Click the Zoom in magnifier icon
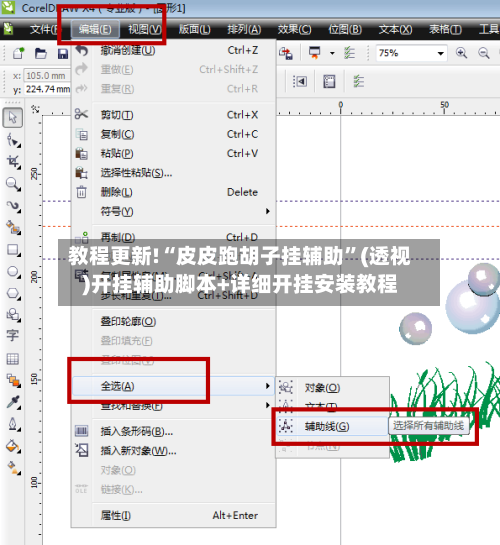This screenshot has height=545, width=500. [461, 53]
